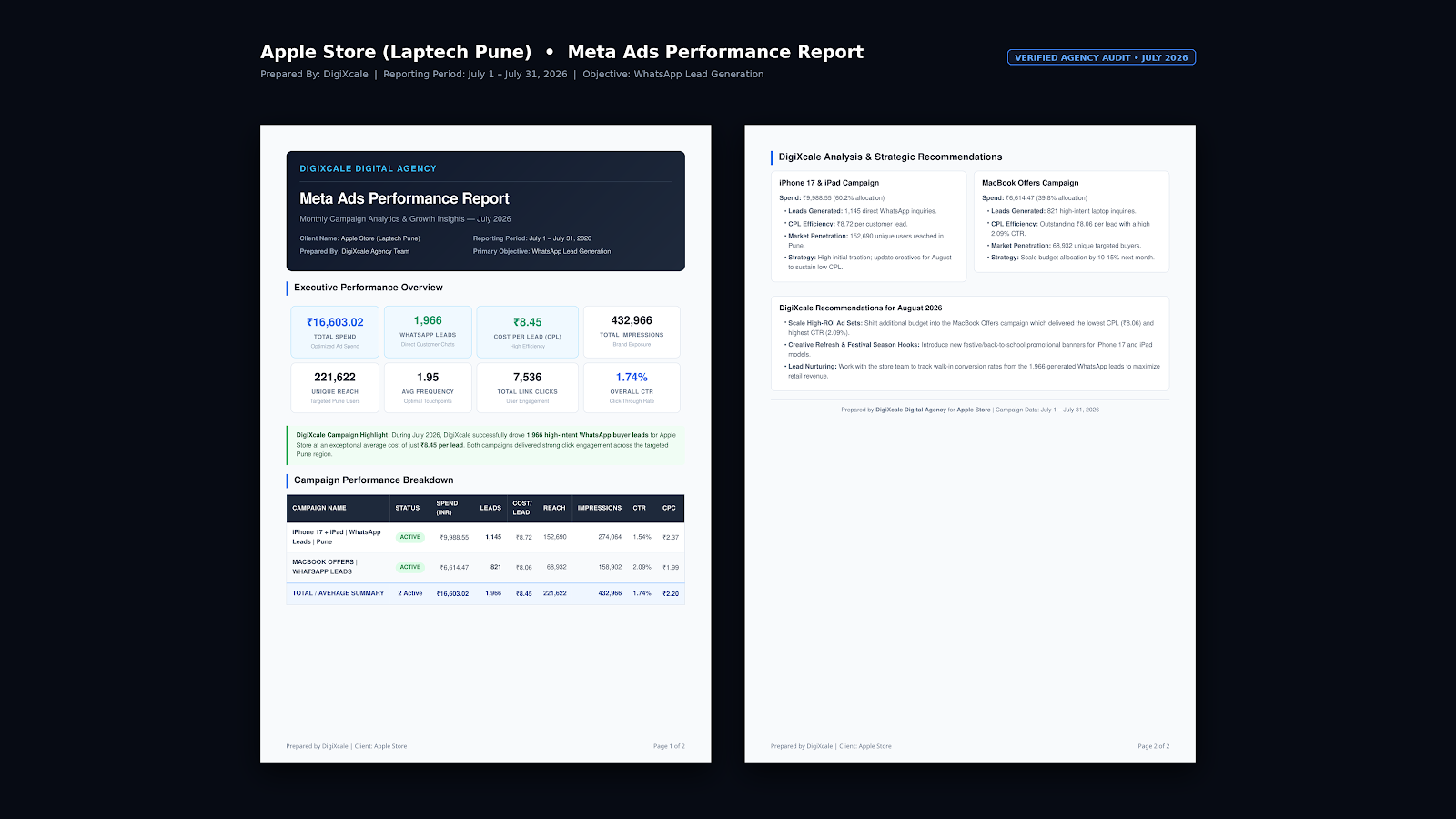
Task: Click the green DigiXcale Campaign Highlight note
Action: (x=486, y=445)
